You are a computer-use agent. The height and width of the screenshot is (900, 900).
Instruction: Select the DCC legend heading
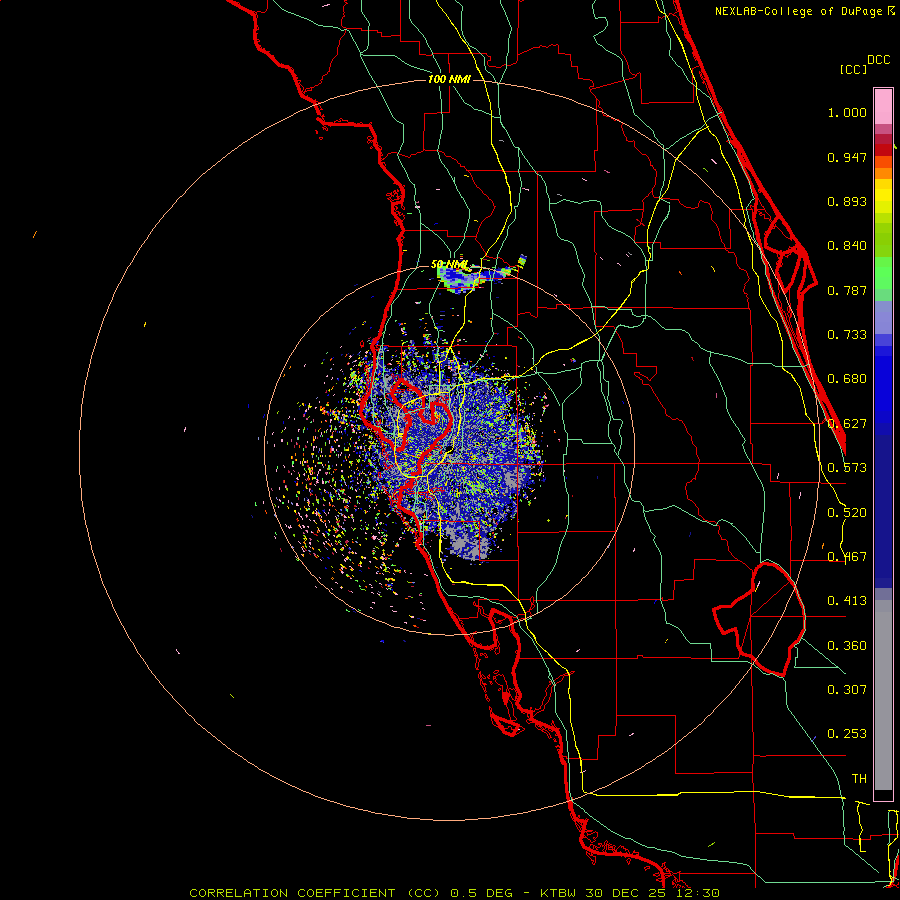point(878,60)
